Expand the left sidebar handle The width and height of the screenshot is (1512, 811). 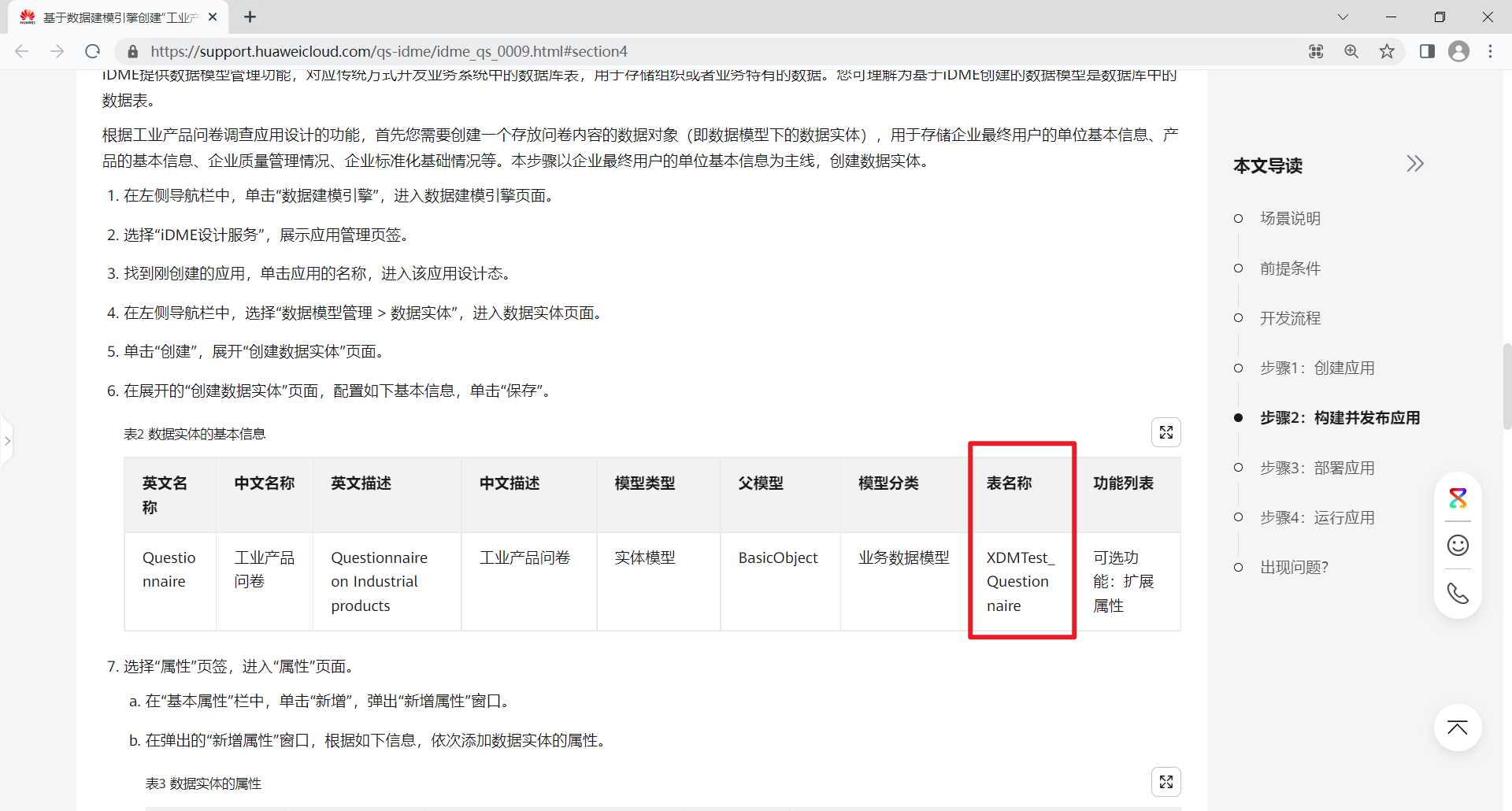point(6,441)
